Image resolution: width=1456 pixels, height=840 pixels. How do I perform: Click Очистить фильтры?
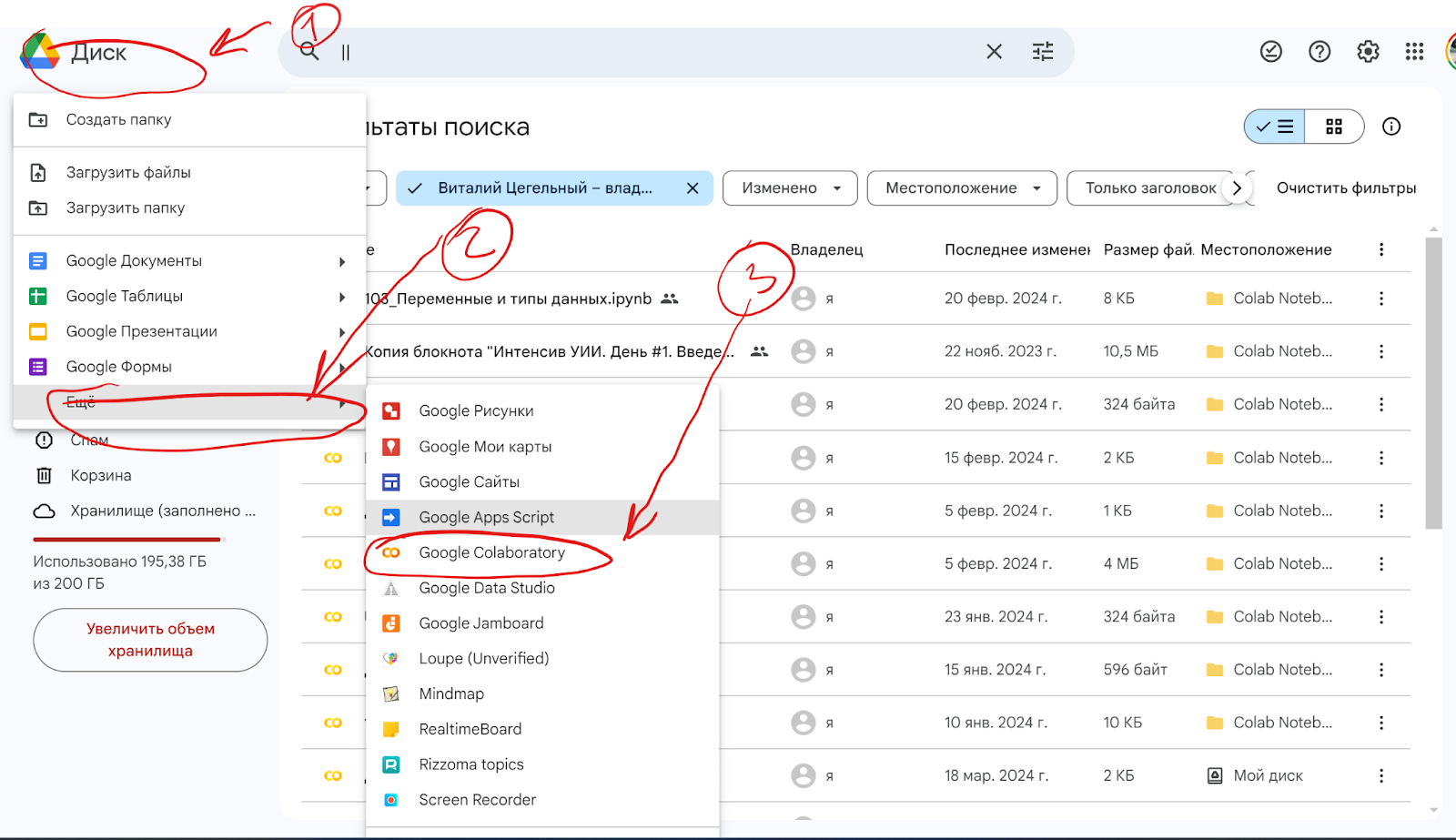[x=1346, y=188]
